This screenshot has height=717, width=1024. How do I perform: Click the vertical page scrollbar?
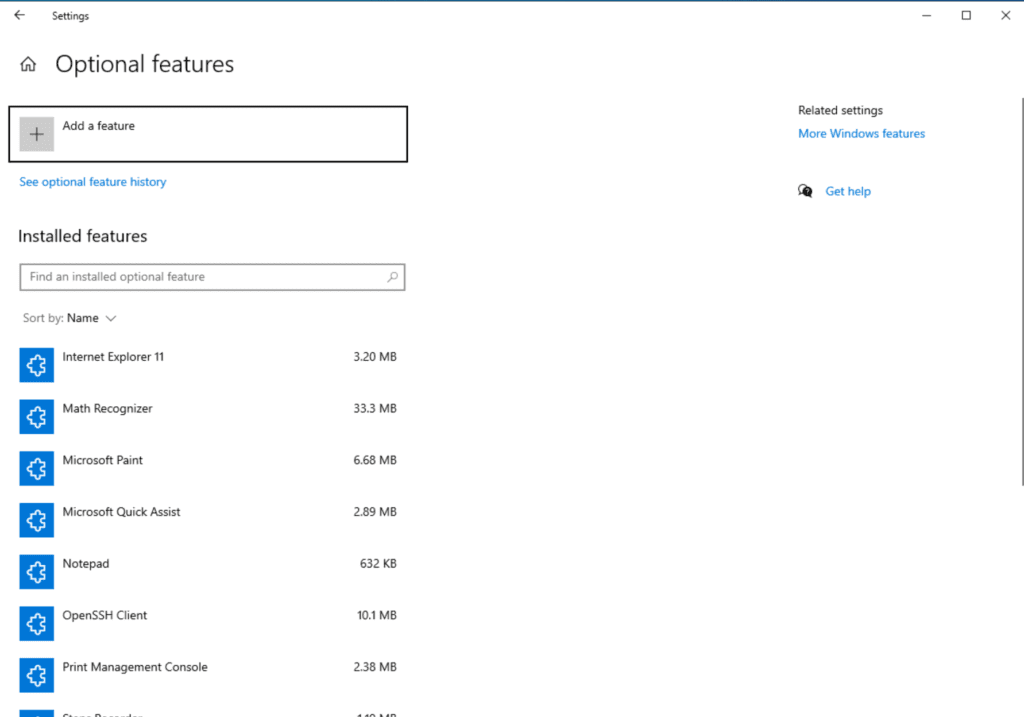click(1022, 291)
